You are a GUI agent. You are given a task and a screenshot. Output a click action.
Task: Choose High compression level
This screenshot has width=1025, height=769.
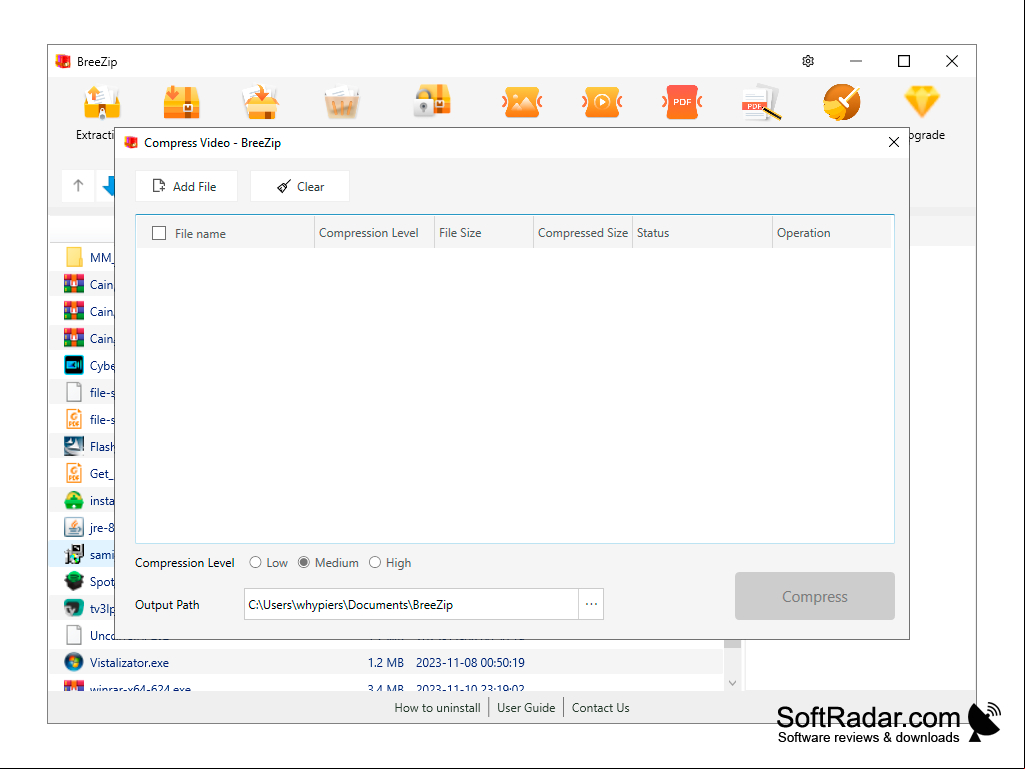(375, 562)
